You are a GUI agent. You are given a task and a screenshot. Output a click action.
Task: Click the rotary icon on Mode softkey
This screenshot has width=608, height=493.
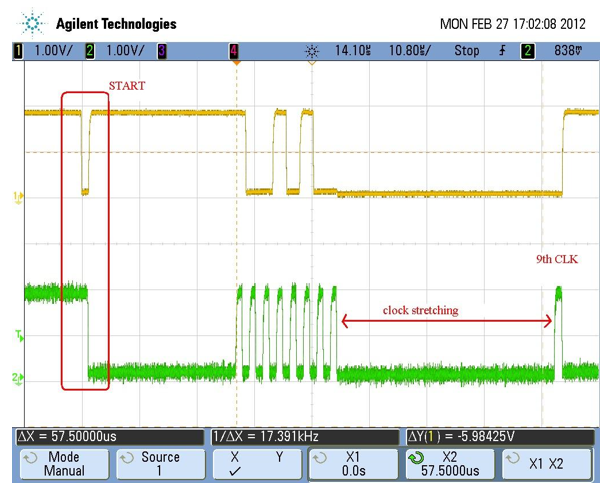[x=30, y=458]
